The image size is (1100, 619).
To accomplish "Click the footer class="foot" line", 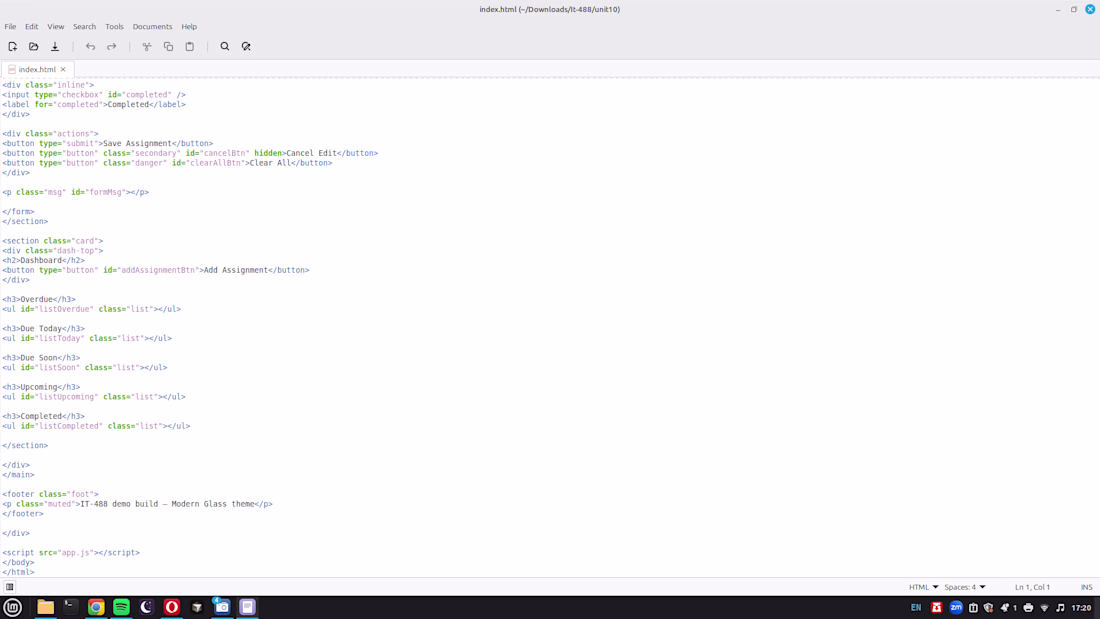I will 51,494.
